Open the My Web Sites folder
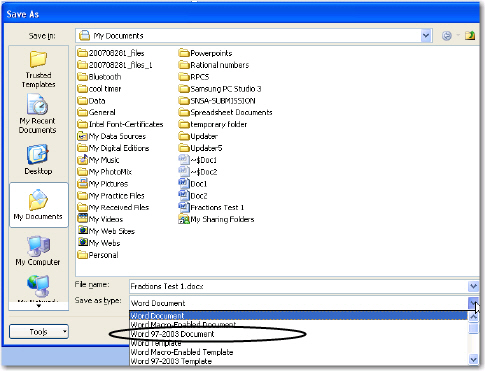 pos(106,231)
